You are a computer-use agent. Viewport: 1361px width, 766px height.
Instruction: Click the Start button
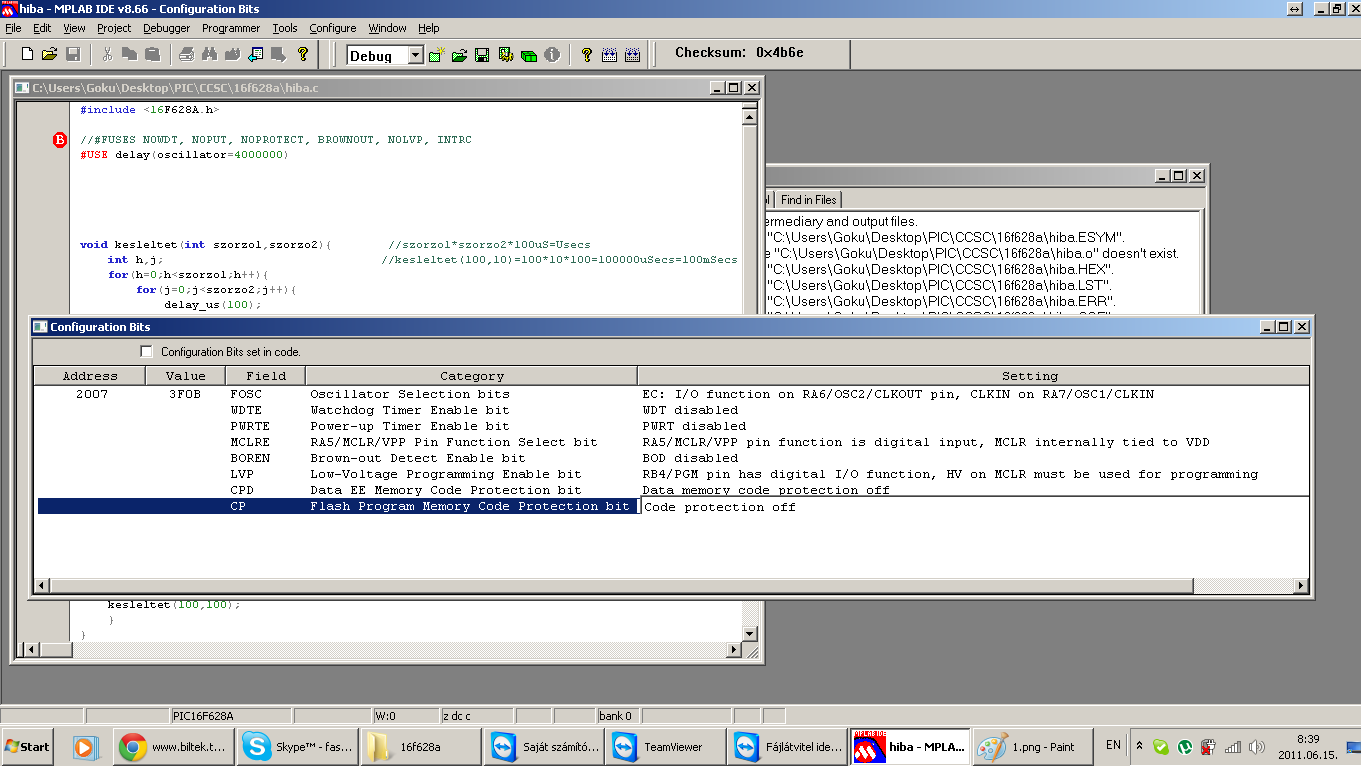(29, 746)
